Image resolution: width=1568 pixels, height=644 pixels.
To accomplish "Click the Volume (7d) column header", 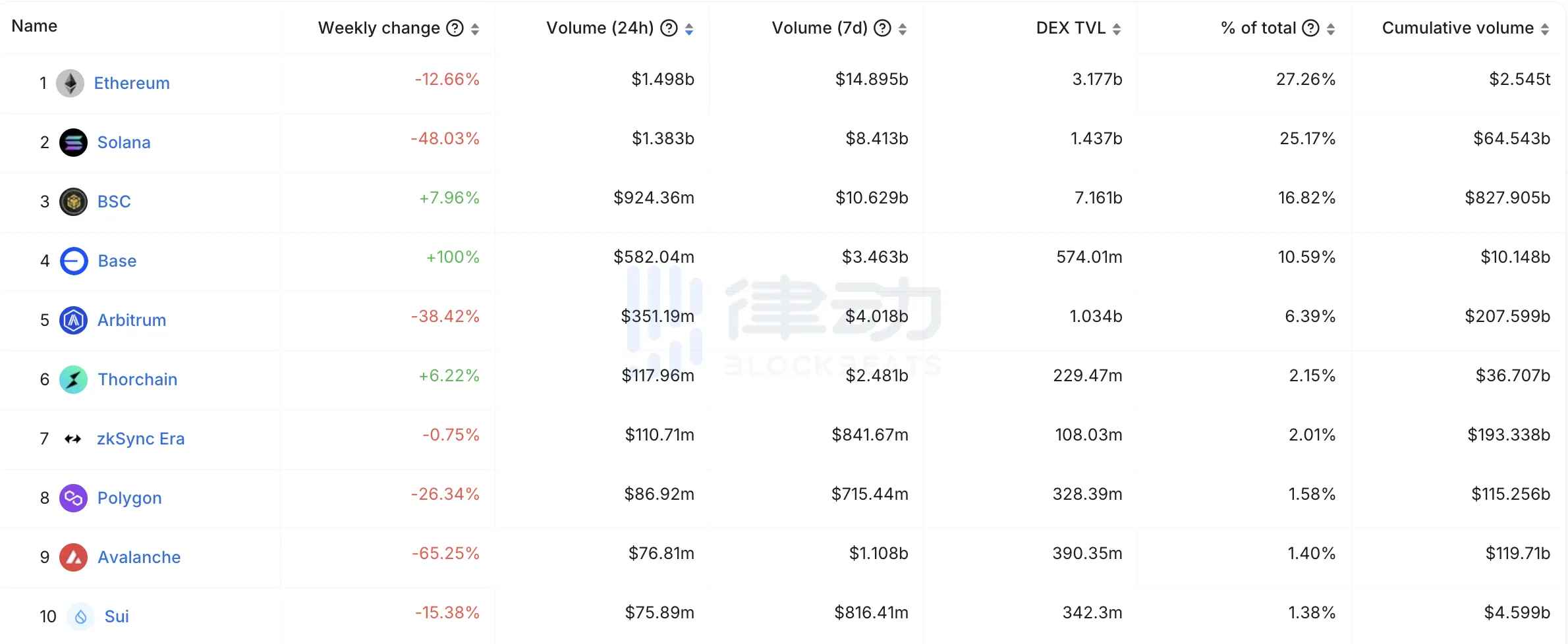I will [819, 28].
